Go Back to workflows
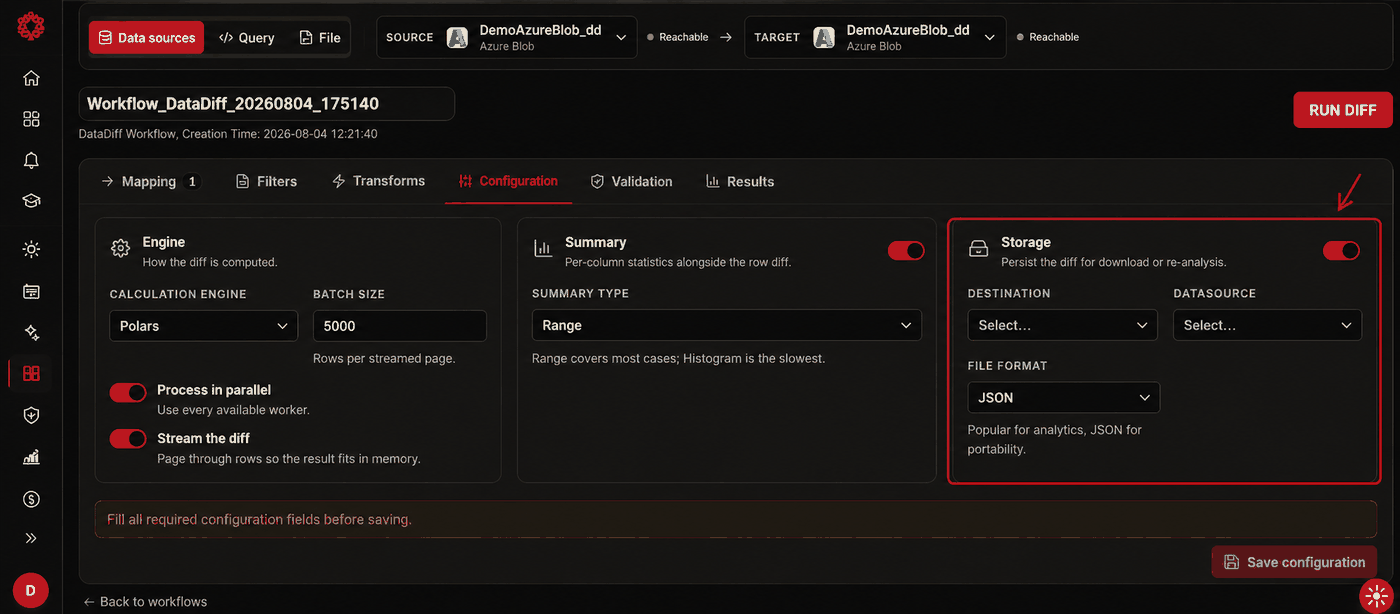This screenshot has width=1400, height=614. (x=145, y=601)
